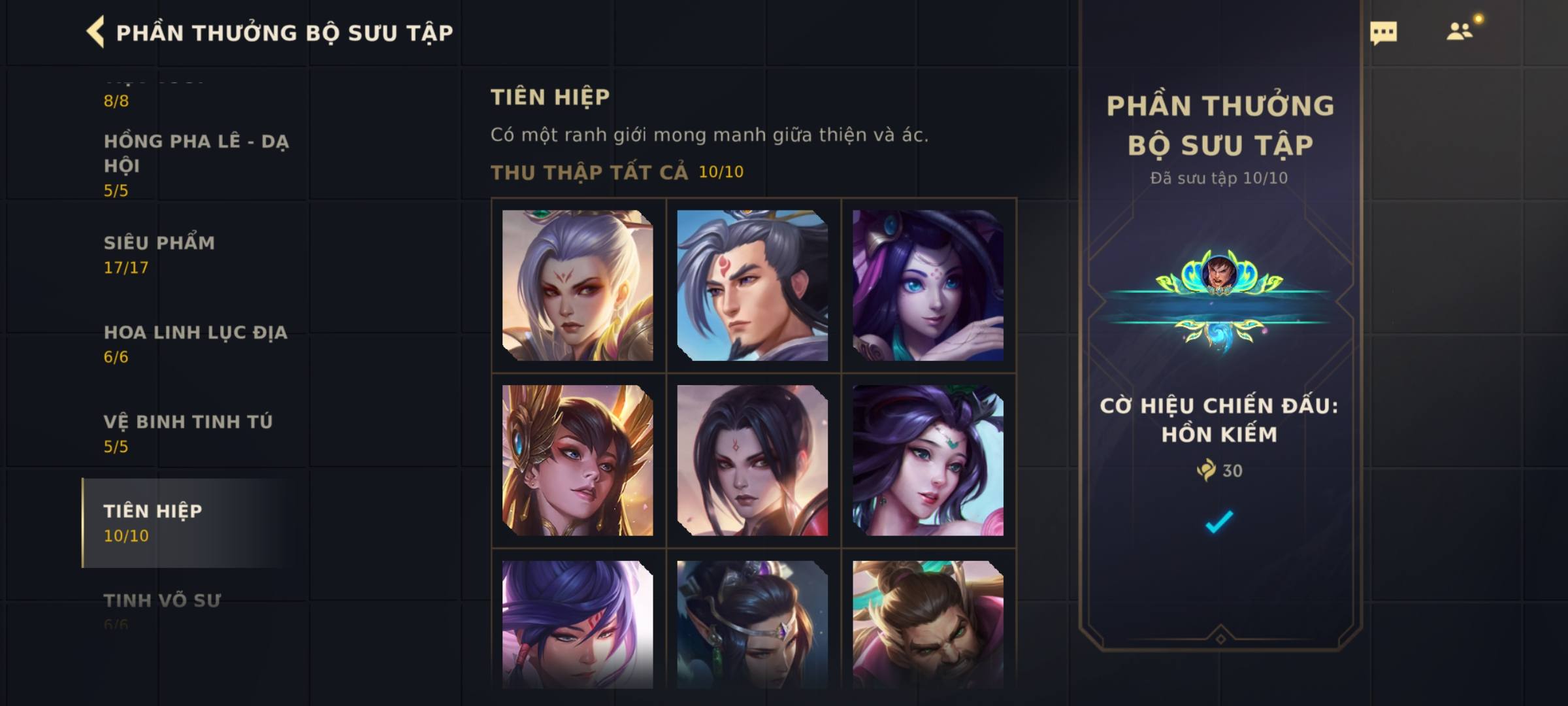Open the Hoa Linh Lục Địa collection
The width and height of the screenshot is (1568, 706).
(196, 344)
